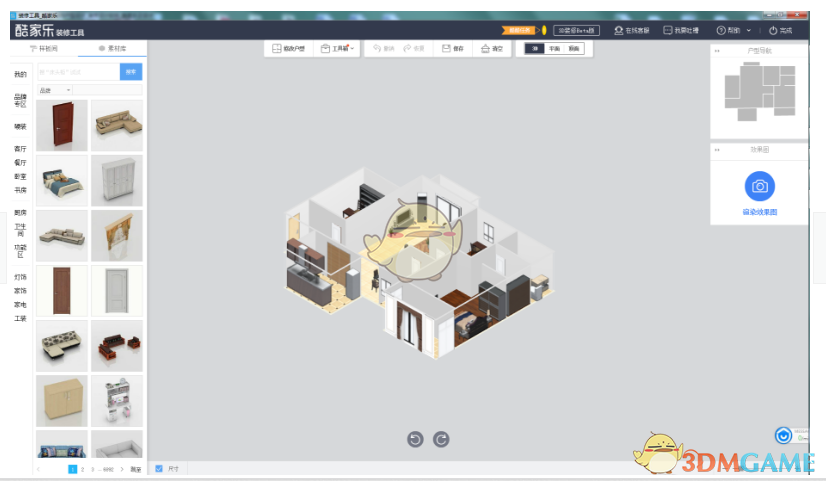Click the modify floor plan (修改户型) button
This screenshot has height=481, width=826.
point(288,48)
